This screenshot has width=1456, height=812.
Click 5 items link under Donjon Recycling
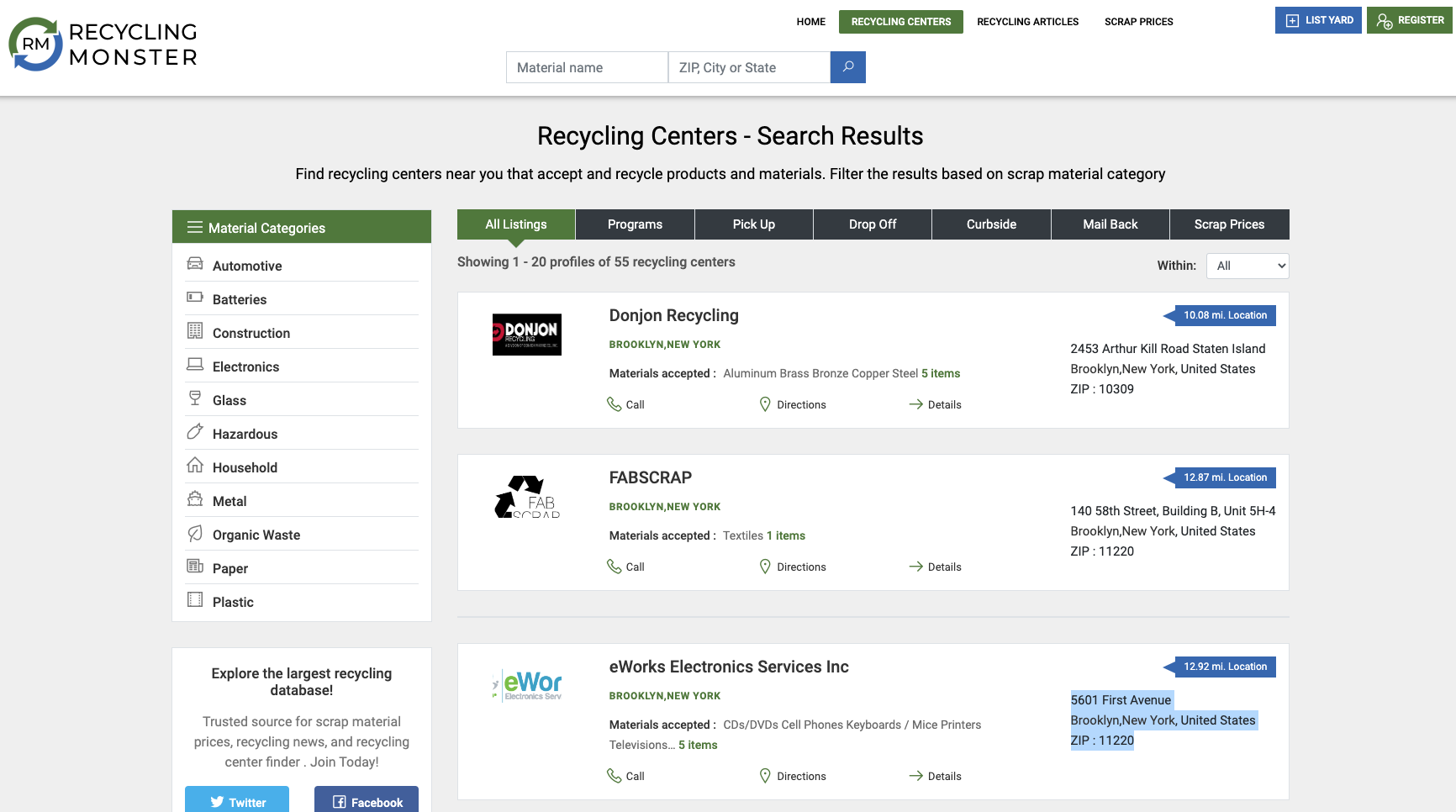941,373
